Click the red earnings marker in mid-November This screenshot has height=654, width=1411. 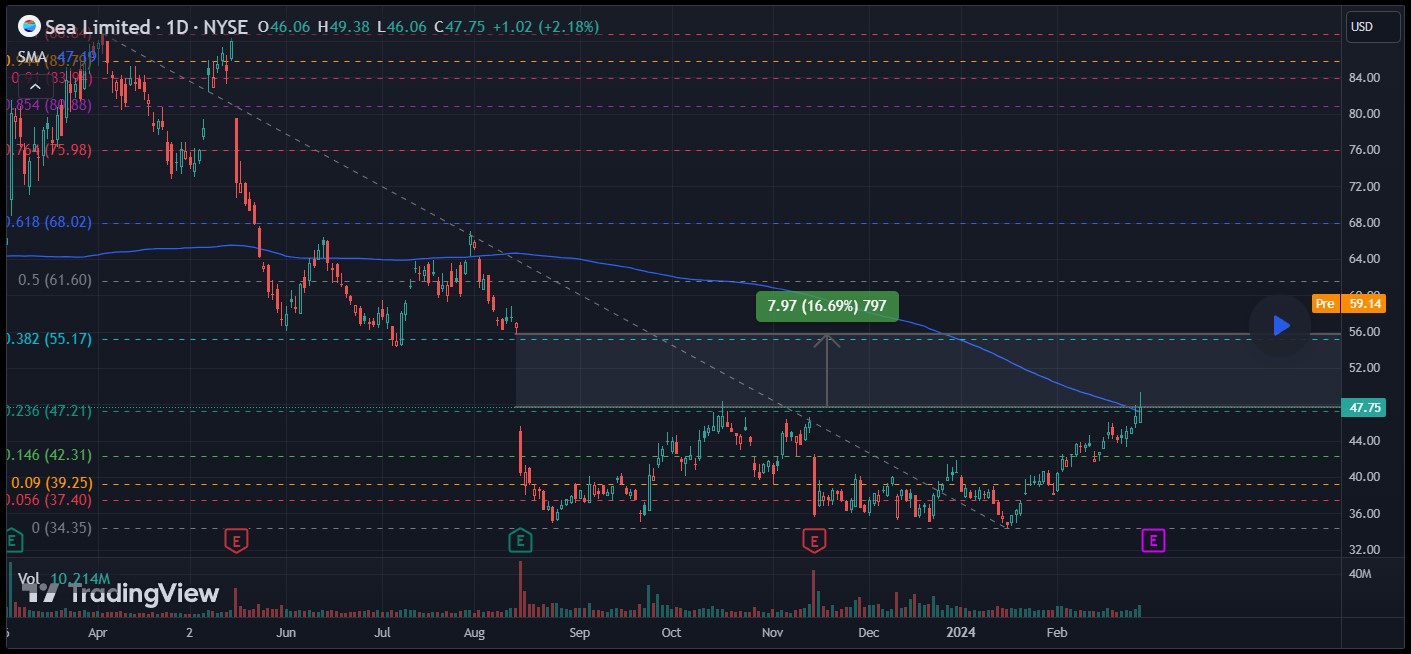tap(814, 541)
